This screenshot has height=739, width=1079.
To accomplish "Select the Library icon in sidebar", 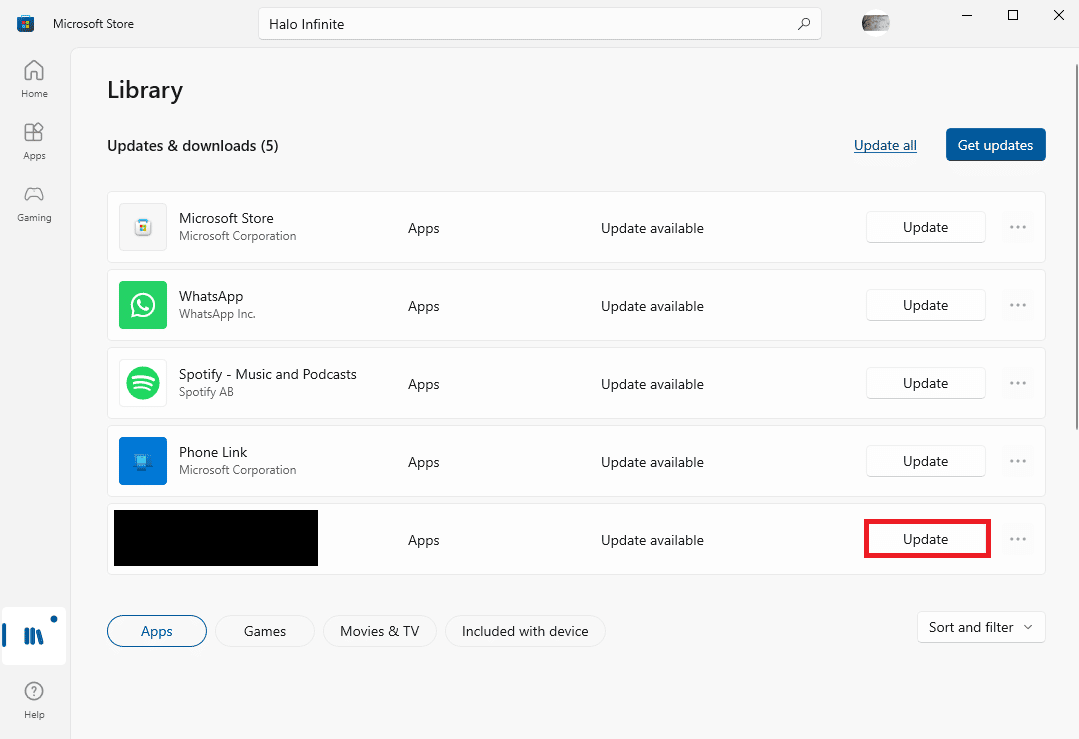I will coord(34,636).
